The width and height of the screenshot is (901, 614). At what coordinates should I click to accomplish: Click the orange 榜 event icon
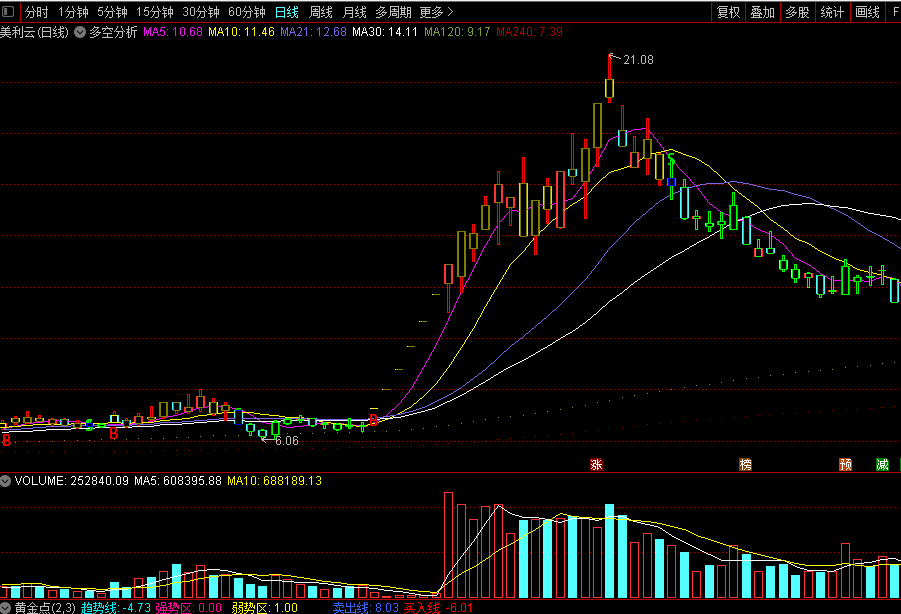pyautogui.click(x=745, y=465)
